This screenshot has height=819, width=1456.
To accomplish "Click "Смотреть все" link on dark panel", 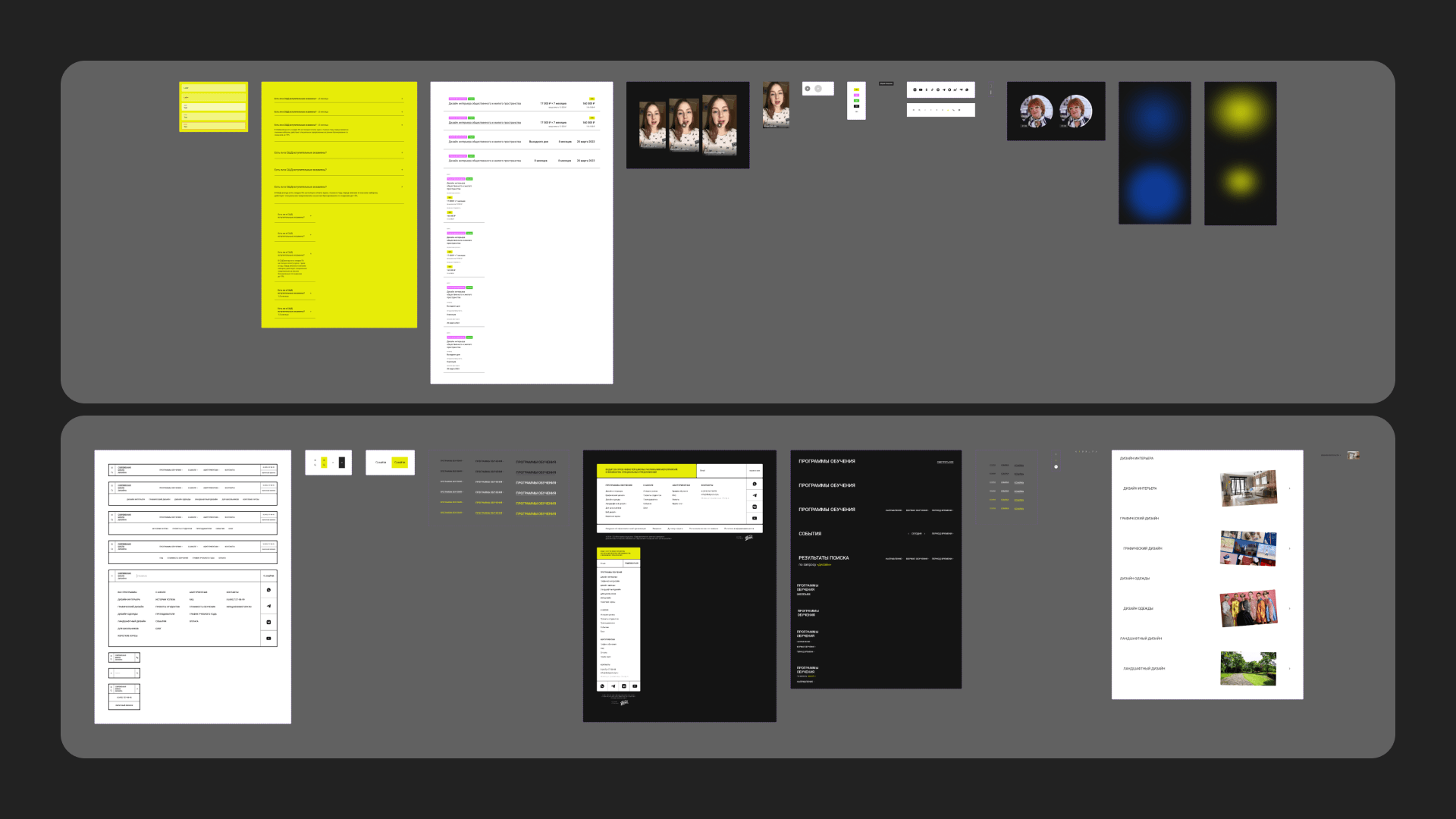I will [945, 462].
